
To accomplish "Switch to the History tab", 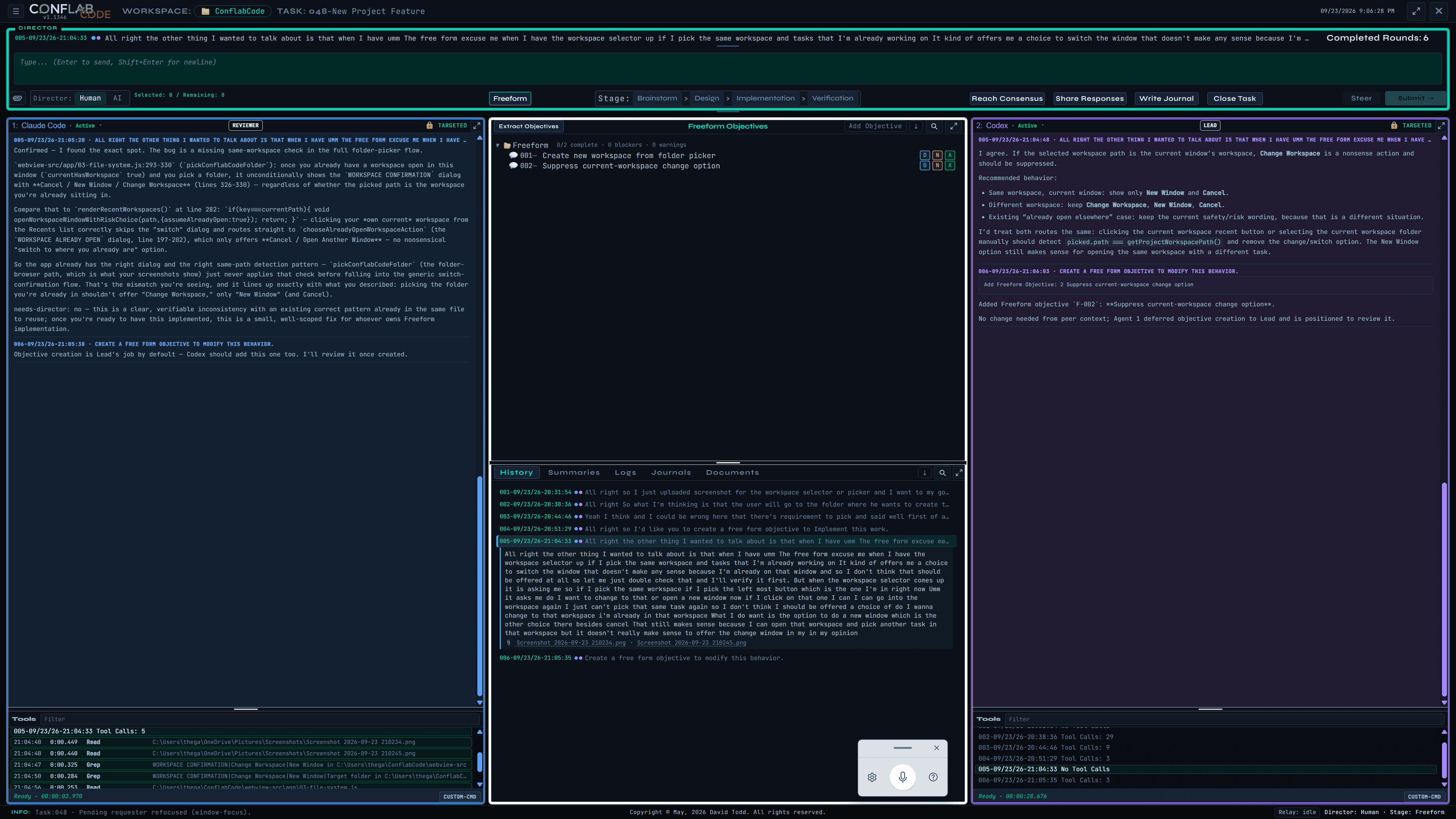I will click(x=516, y=472).
